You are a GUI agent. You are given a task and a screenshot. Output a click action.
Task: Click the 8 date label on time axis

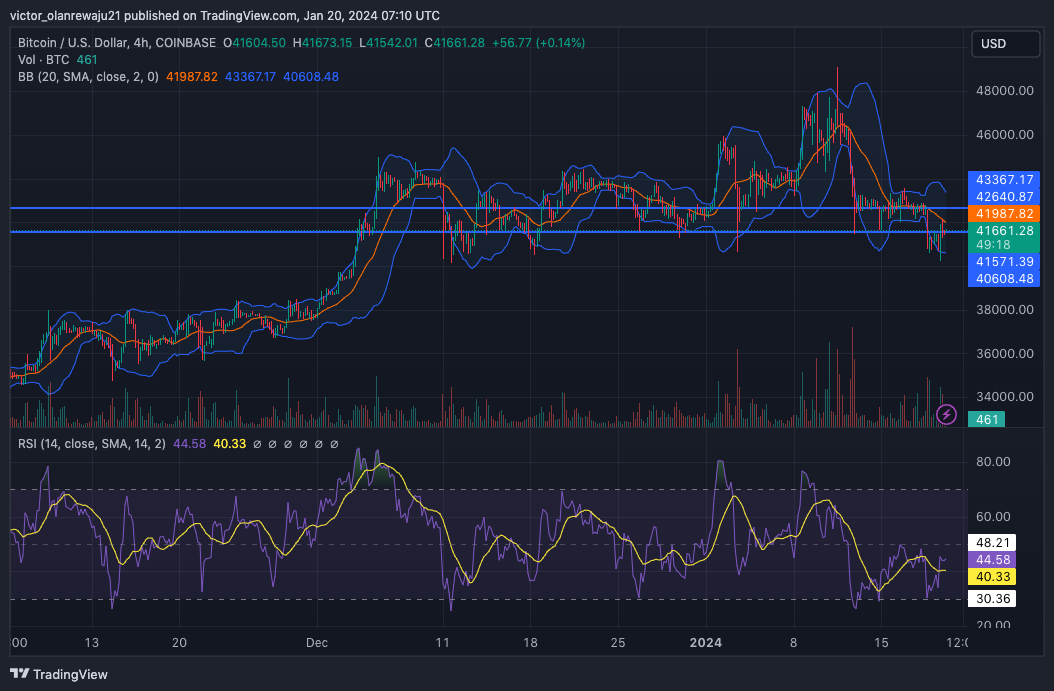tap(793, 643)
